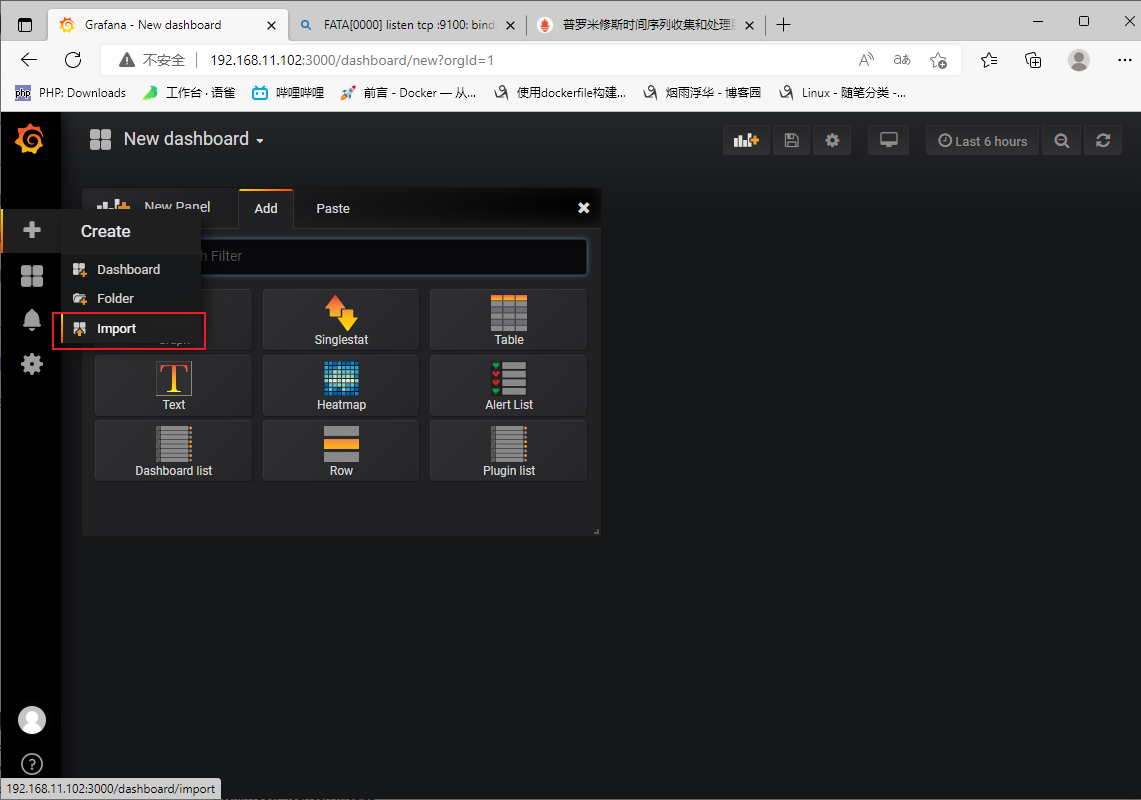Open the 使用dockerfile构建 bookmark

[x=560, y=92]
